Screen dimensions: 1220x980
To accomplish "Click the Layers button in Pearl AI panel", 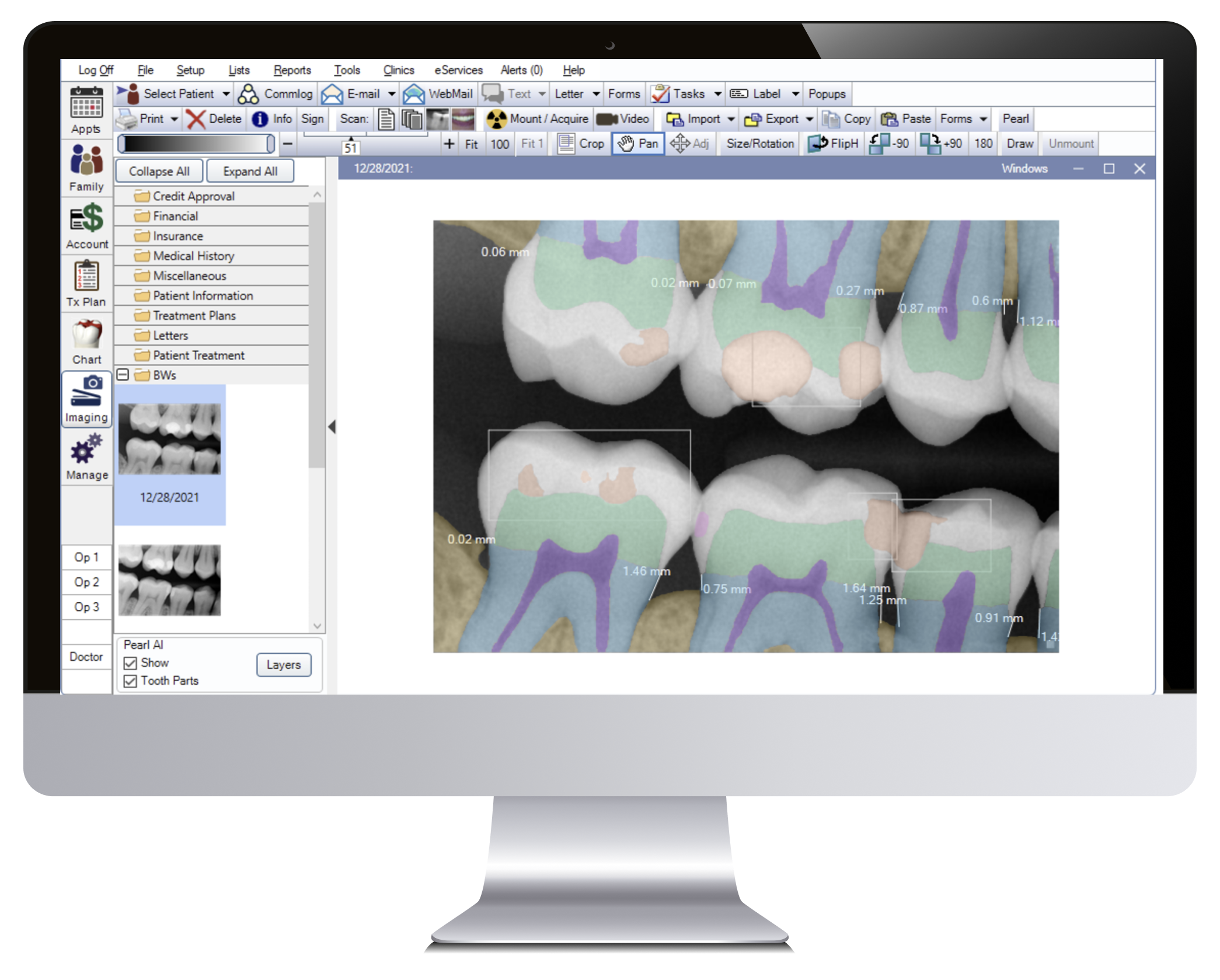I will point(284,665).
